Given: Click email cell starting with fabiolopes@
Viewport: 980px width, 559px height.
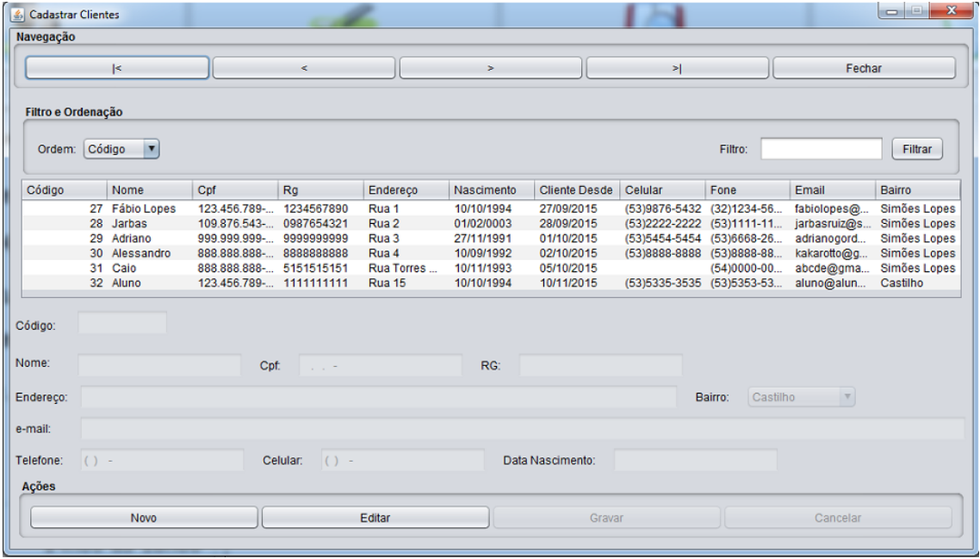Looking at the screenshot, I should pyautogui.click(x=833, y=209).
